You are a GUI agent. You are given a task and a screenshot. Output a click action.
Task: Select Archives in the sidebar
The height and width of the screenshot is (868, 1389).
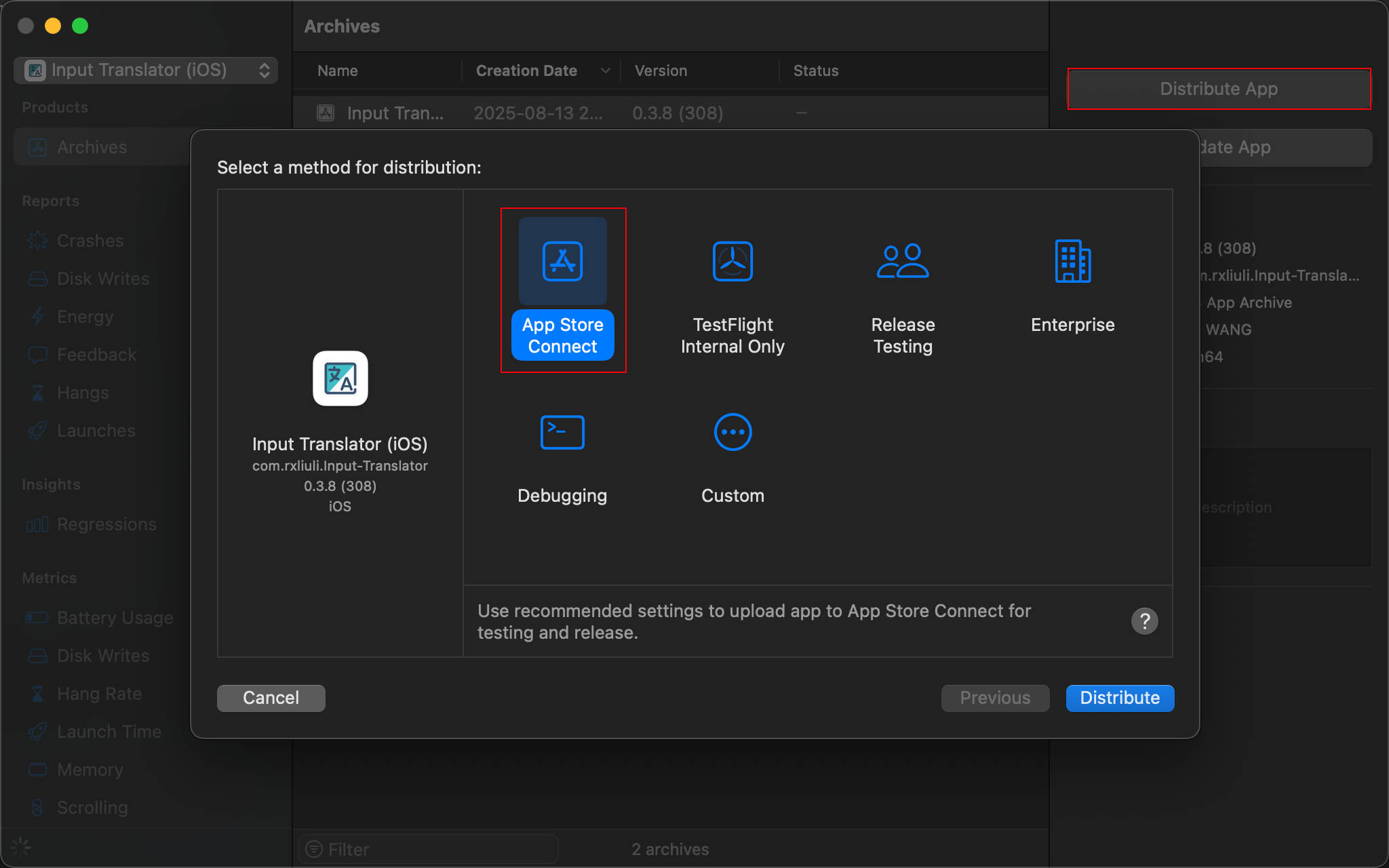pyautogui.click(x=102, y=147)
